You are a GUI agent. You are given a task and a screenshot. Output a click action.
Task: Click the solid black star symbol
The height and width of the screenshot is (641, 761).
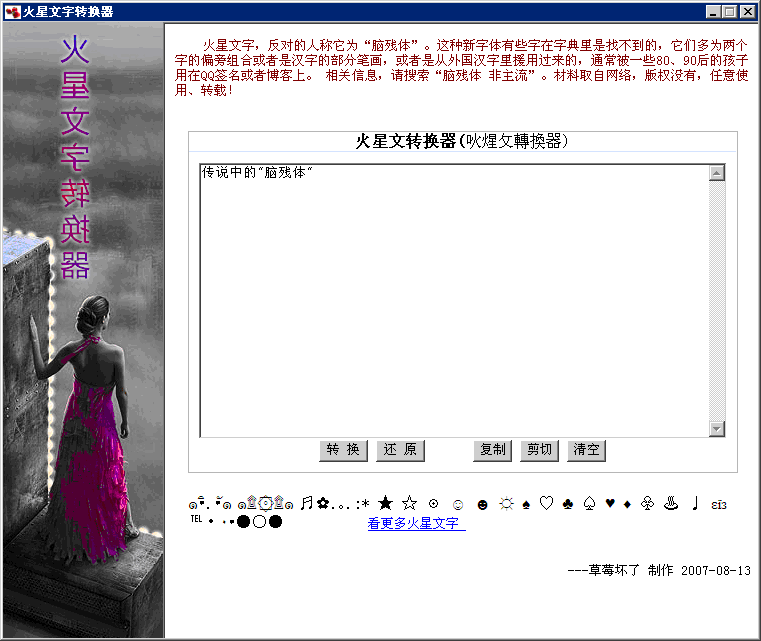coord(385,504)
